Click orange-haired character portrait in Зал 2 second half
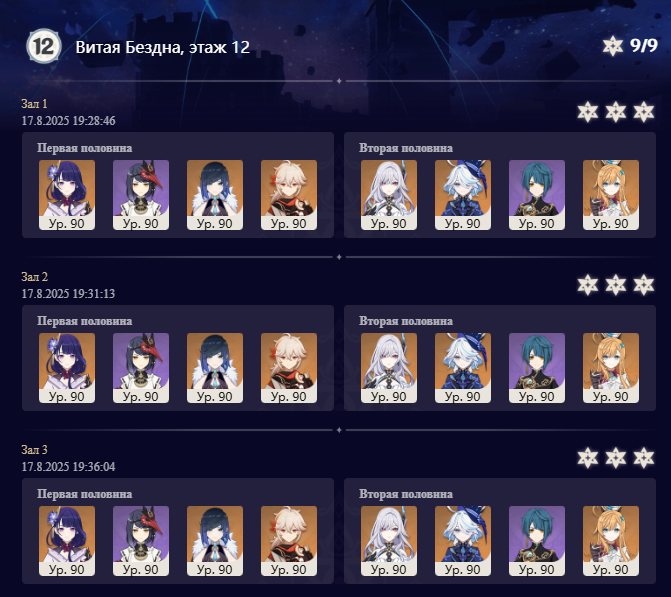 611,368
